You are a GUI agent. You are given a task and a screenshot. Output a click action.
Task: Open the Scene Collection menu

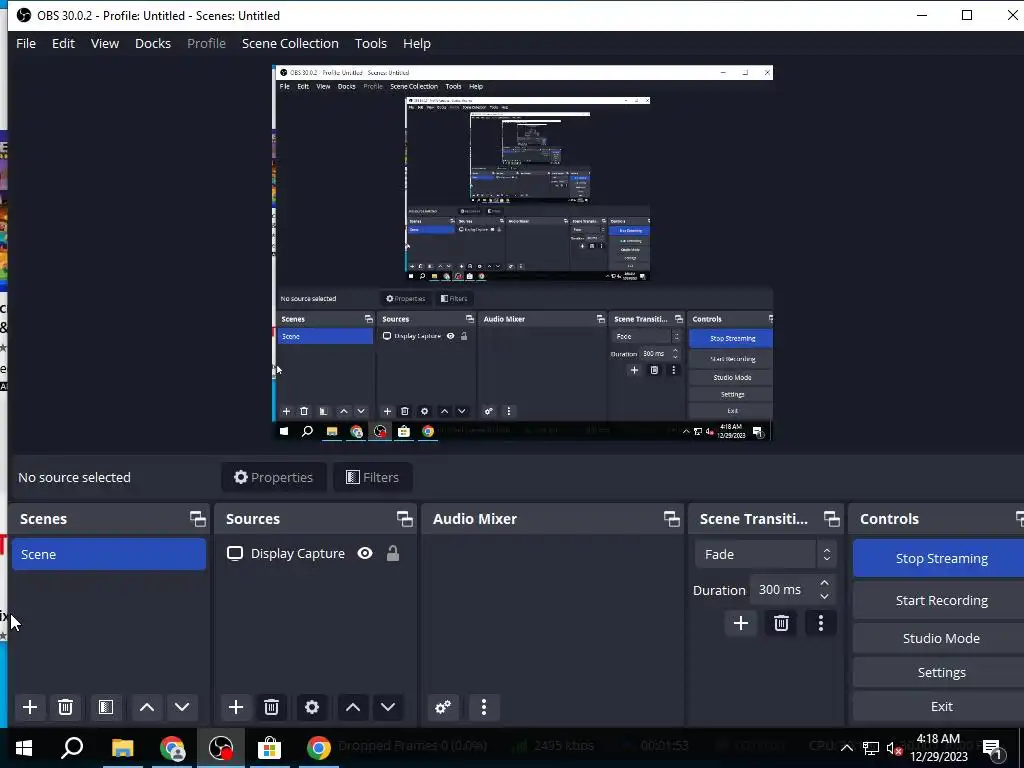click(291, 44)
